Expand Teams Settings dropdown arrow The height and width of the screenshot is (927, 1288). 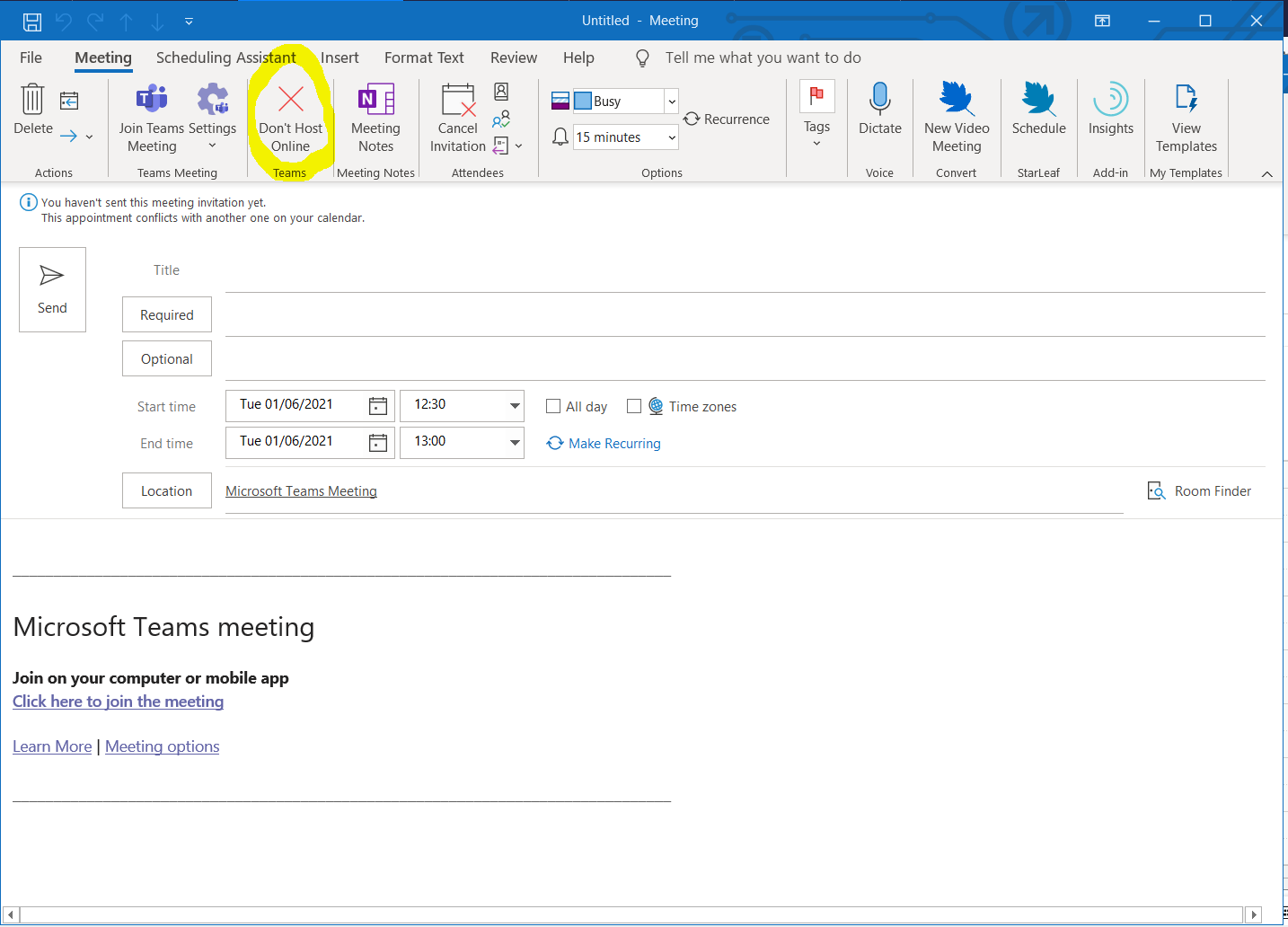(212, 146)
